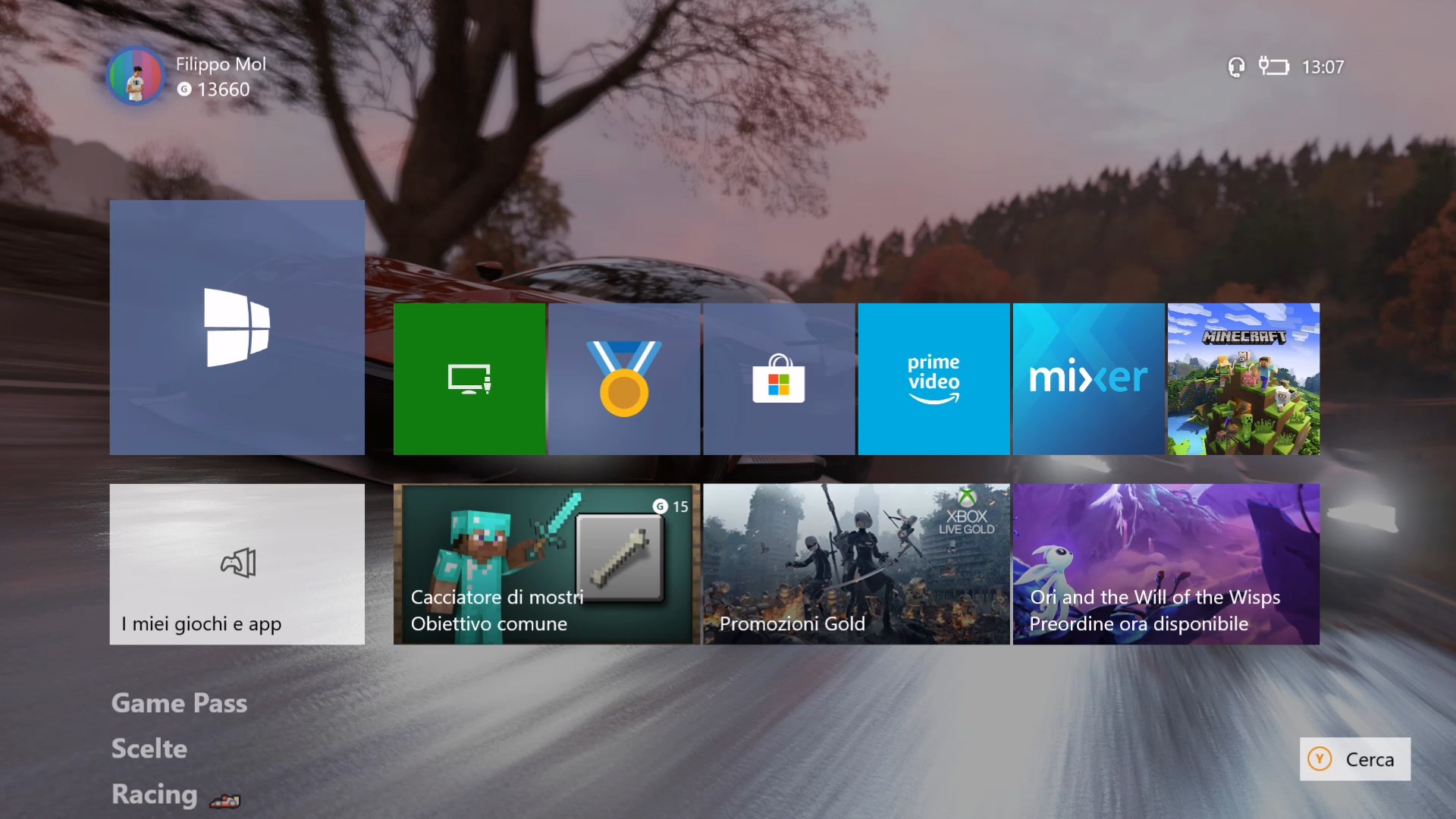Open I miei giochi e app tile
Screen dimensions: 1456x819
point(237,564)
